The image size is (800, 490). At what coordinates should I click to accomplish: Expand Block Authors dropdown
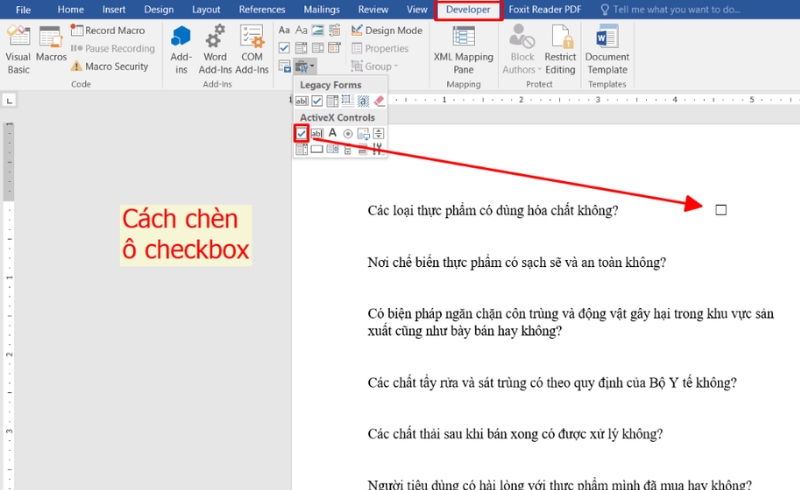(x=521, y=49)
